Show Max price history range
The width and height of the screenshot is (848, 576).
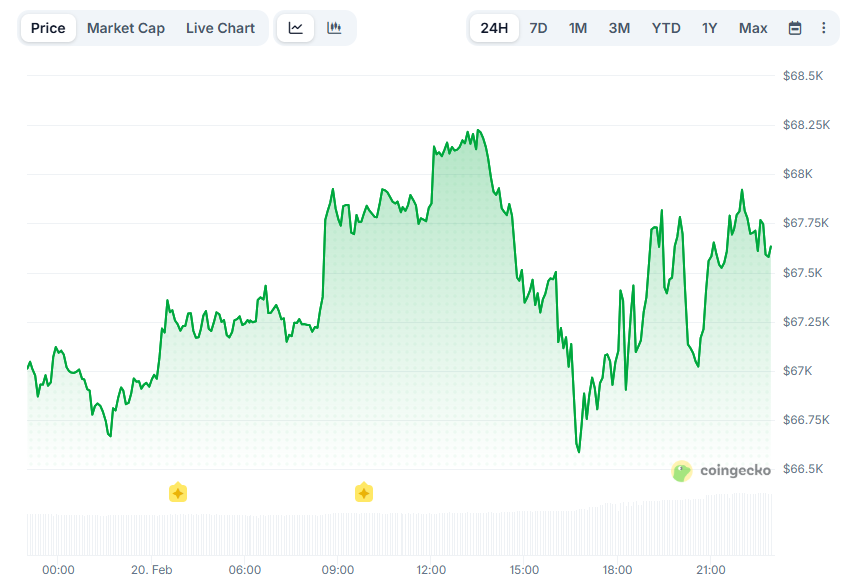tap(753, 28)
